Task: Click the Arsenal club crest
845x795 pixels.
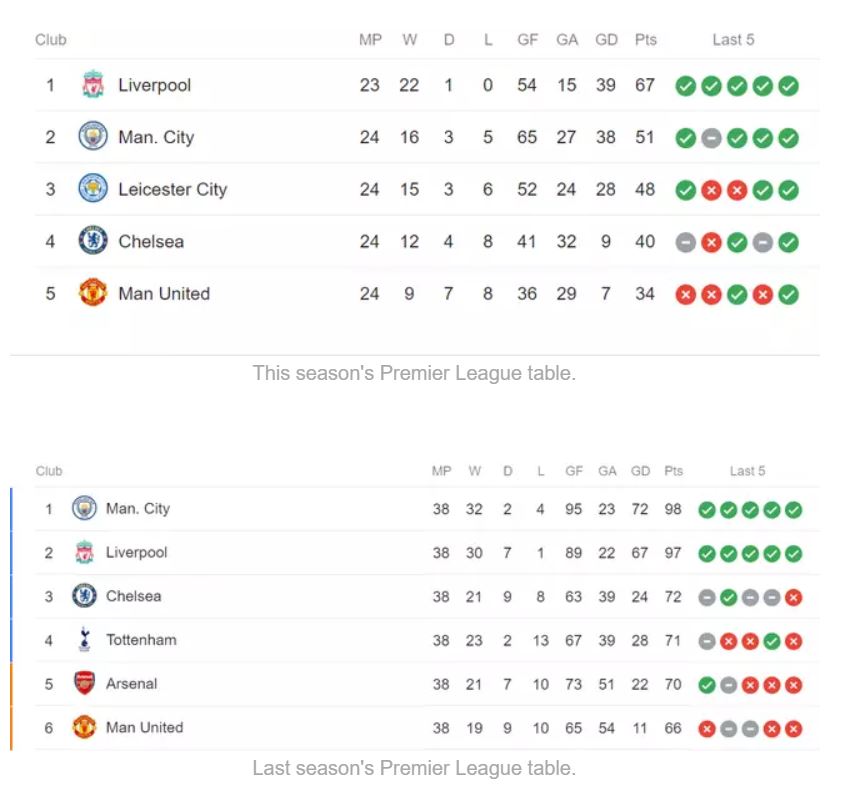Action: click(84, 684)
